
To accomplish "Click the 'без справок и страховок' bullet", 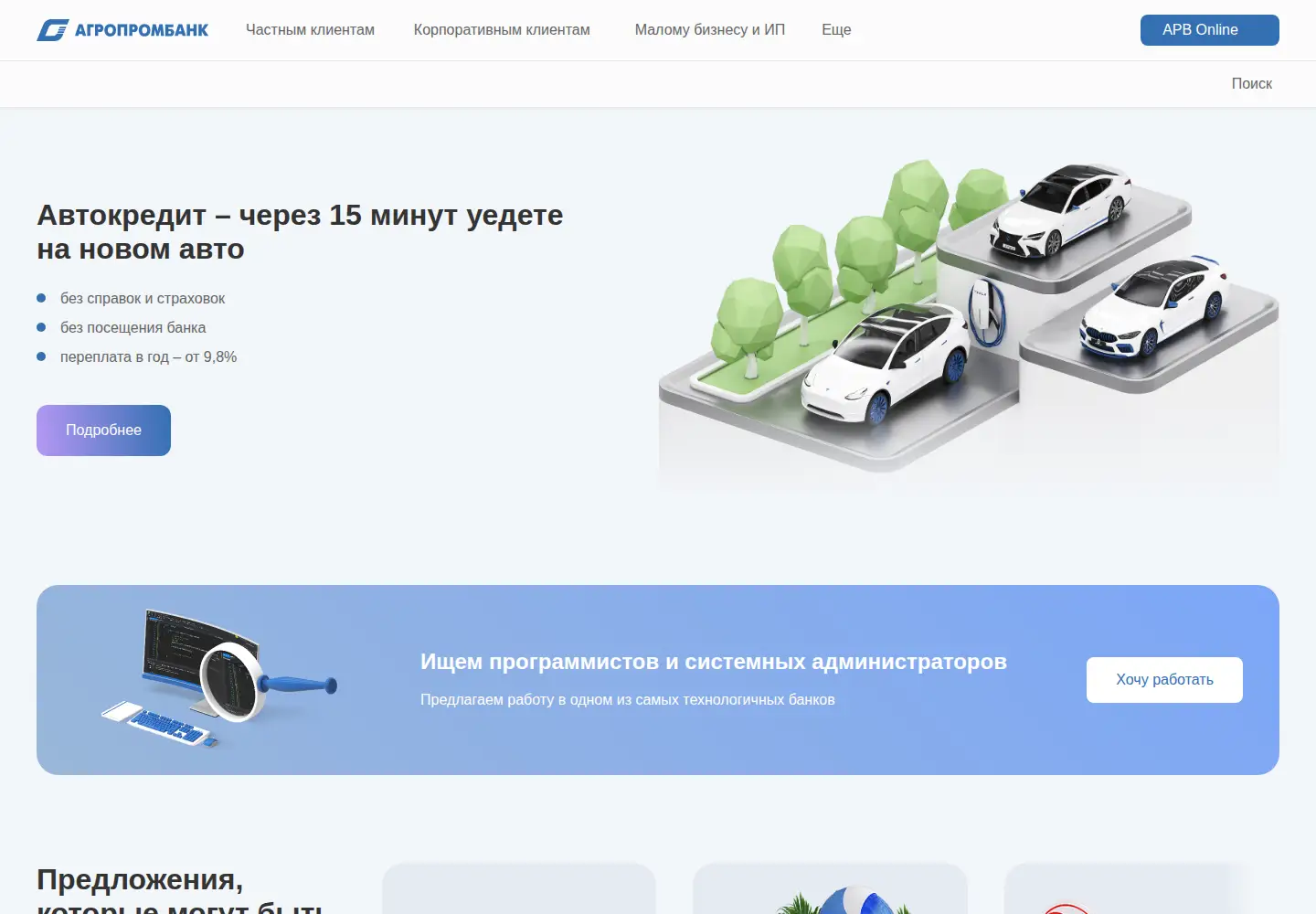I will (143, 299).
